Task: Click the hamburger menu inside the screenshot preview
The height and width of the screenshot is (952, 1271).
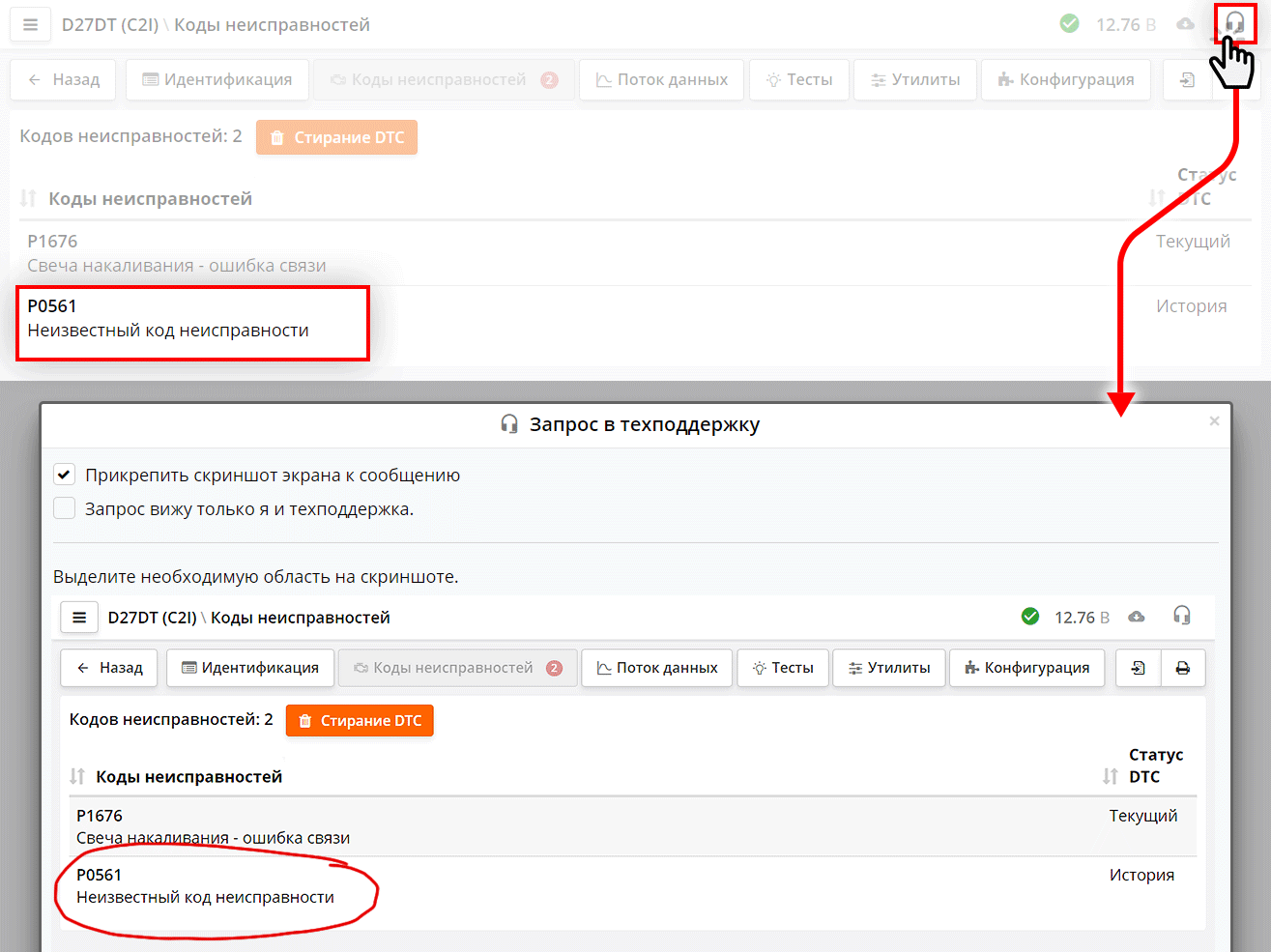Action: [x=79, y=618]
